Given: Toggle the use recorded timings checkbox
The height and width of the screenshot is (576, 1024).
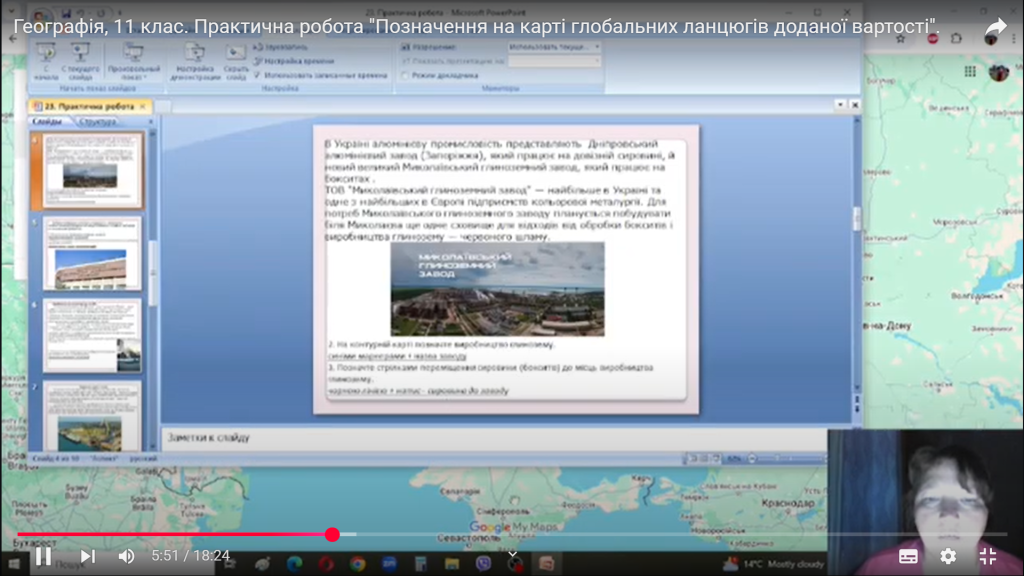Looking at the screenshot, I should [257, 75].
